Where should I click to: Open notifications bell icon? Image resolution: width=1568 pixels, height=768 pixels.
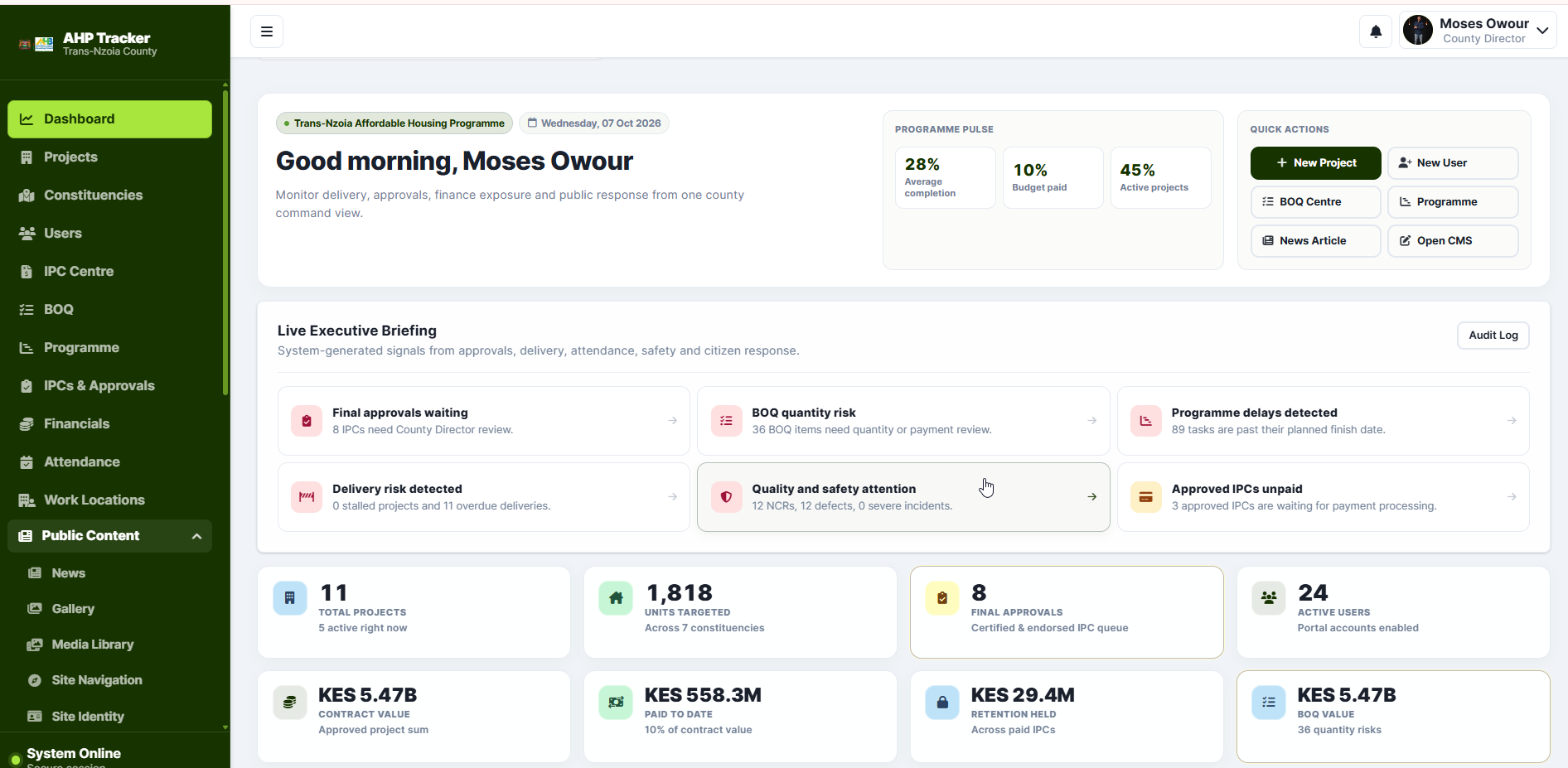[x=1376, y=31]
